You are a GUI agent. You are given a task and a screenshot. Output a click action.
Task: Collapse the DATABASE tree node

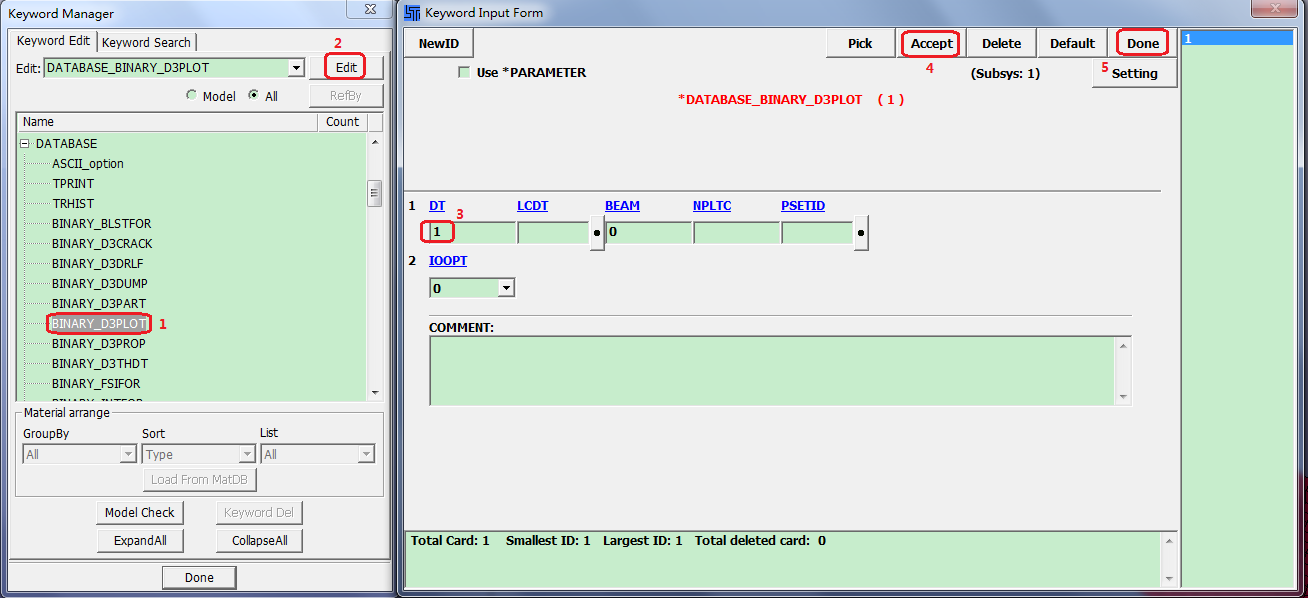coord(24,144)
